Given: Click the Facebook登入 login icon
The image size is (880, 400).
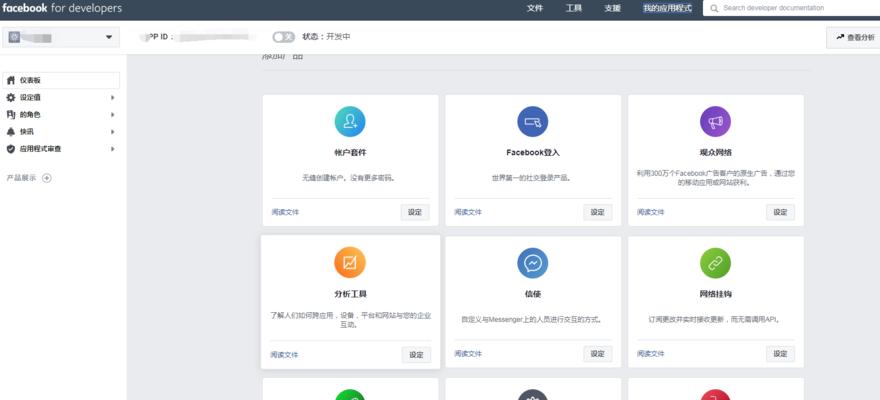Looking at the screenshot, I should pos(533,122).
